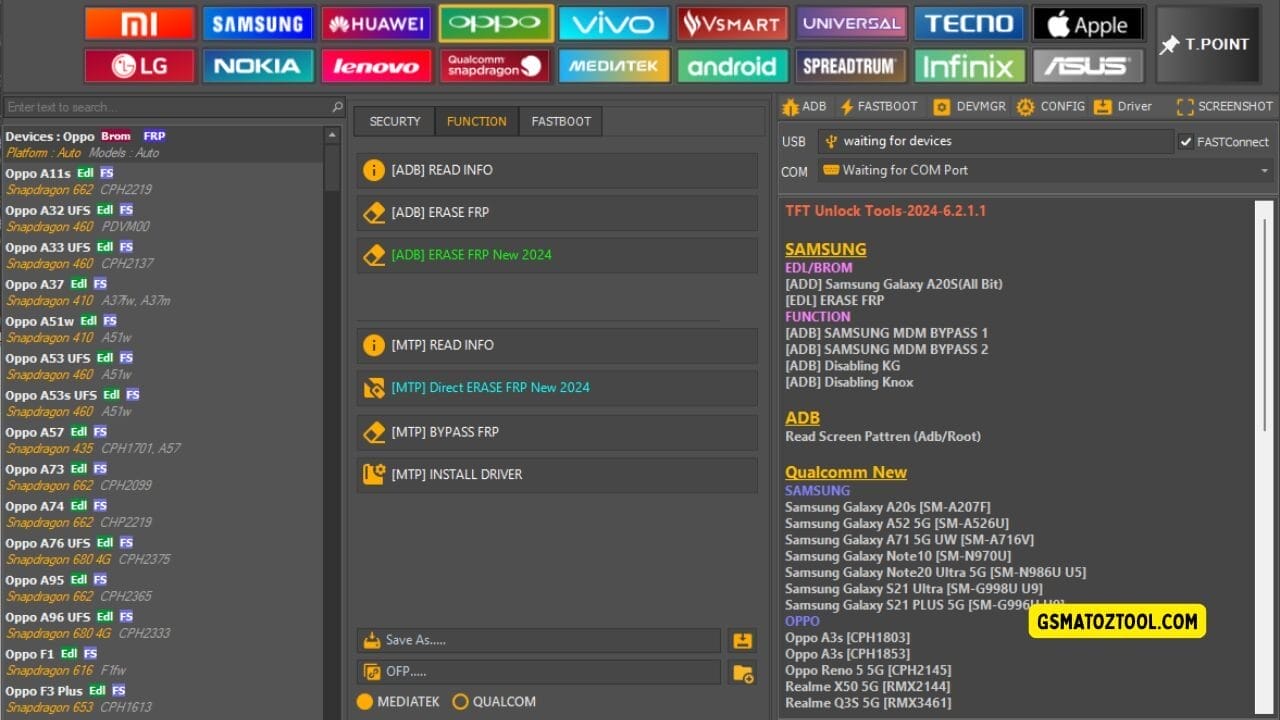Viewport: 1280px width, 720px height.
Task: Run [ADB] ERASE FRP New 2024
Action: click(x=556, y=255)
